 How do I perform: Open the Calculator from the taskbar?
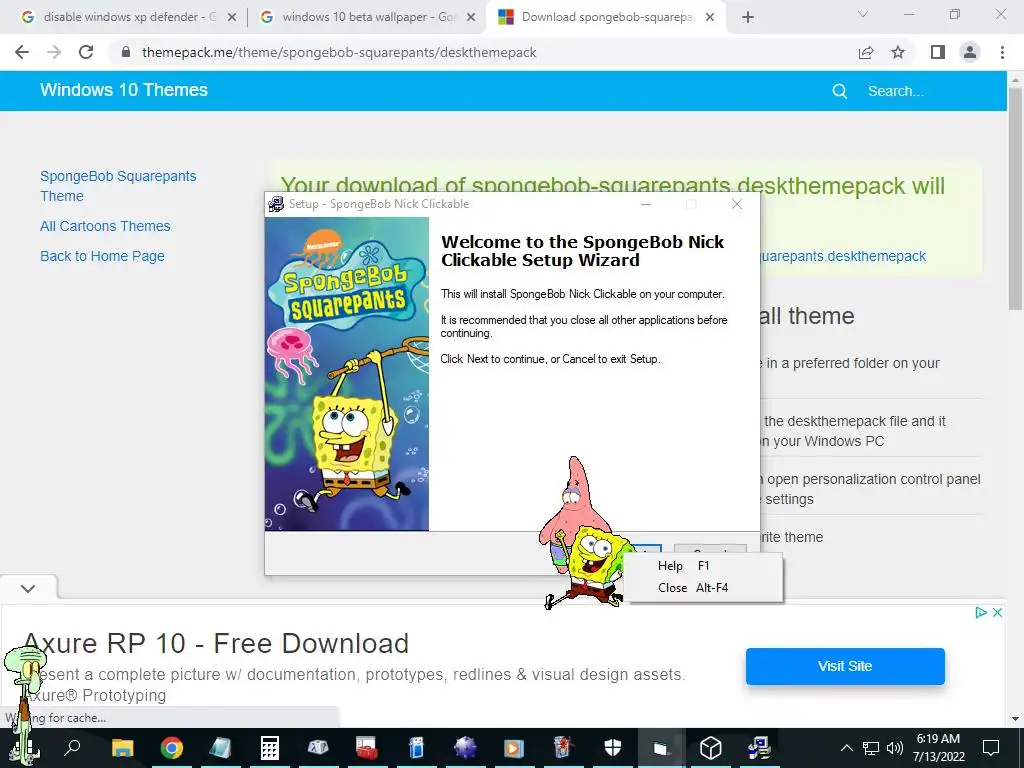(270, 748)
